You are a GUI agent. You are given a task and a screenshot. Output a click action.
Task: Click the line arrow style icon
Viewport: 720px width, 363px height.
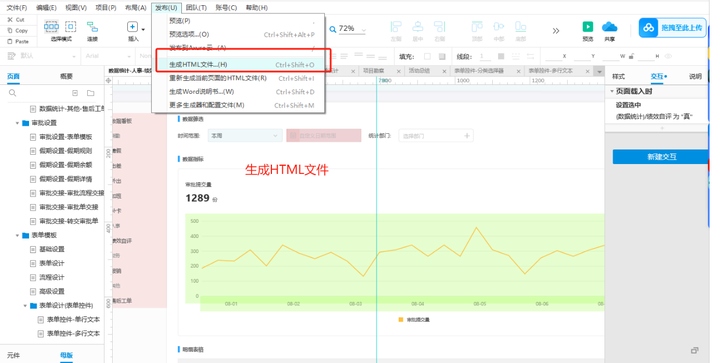tap(530, 56)
